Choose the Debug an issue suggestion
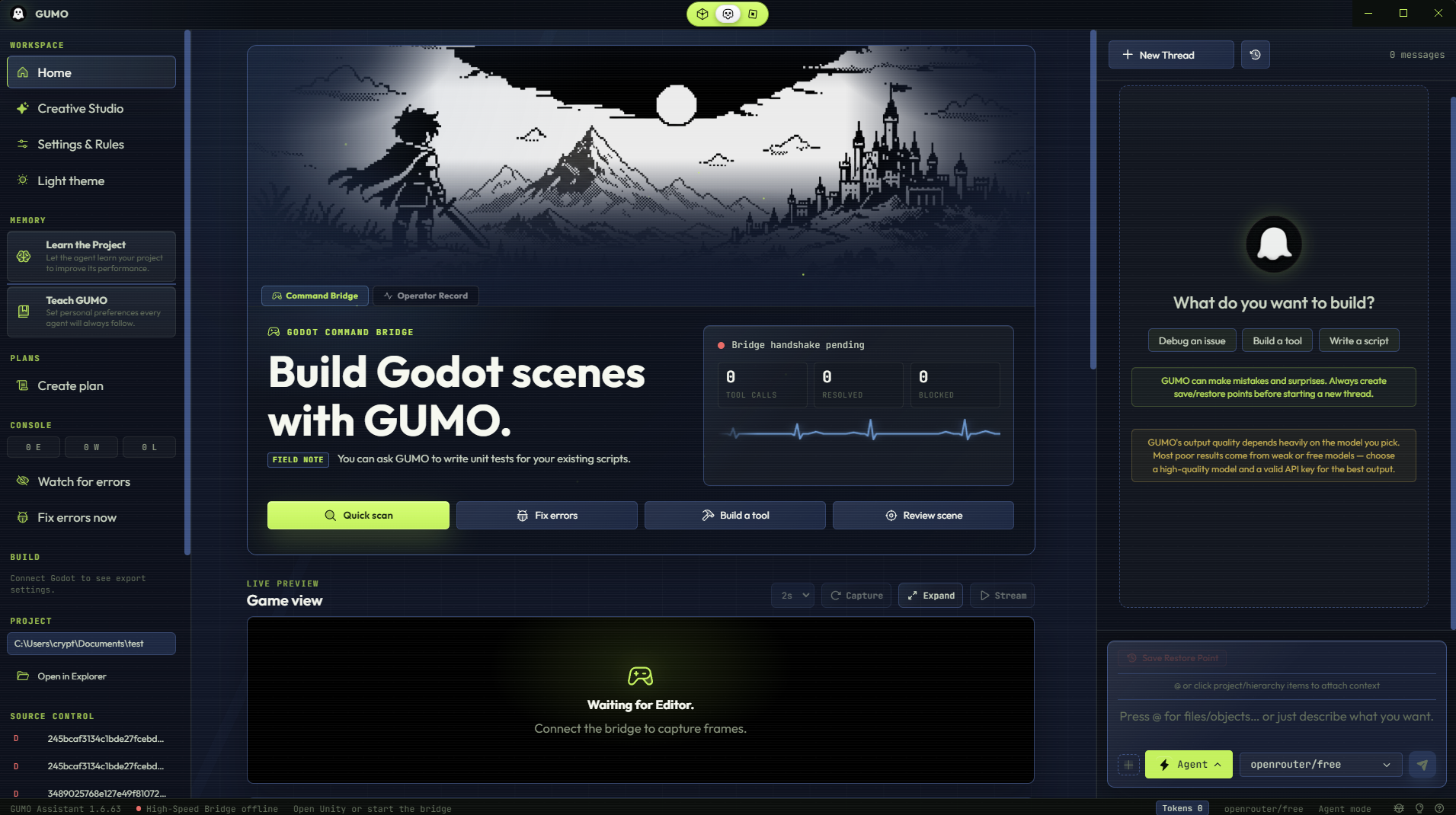This screenshot has height=815, width=1456. (x=1192, y=341)
